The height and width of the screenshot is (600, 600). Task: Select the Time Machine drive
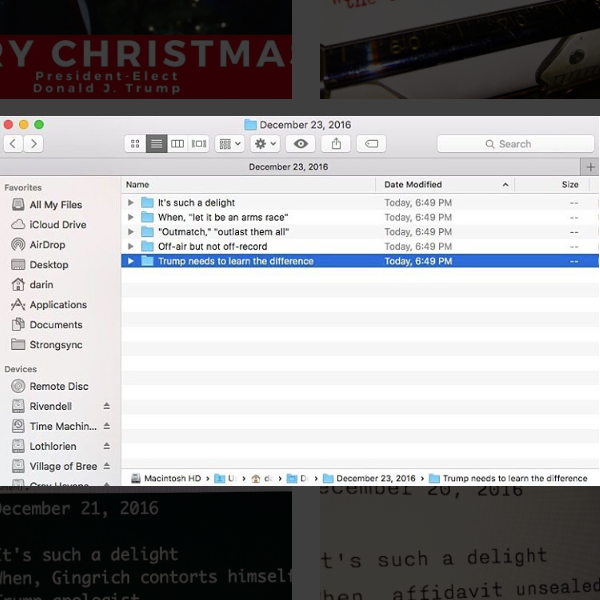coord(63,426)
